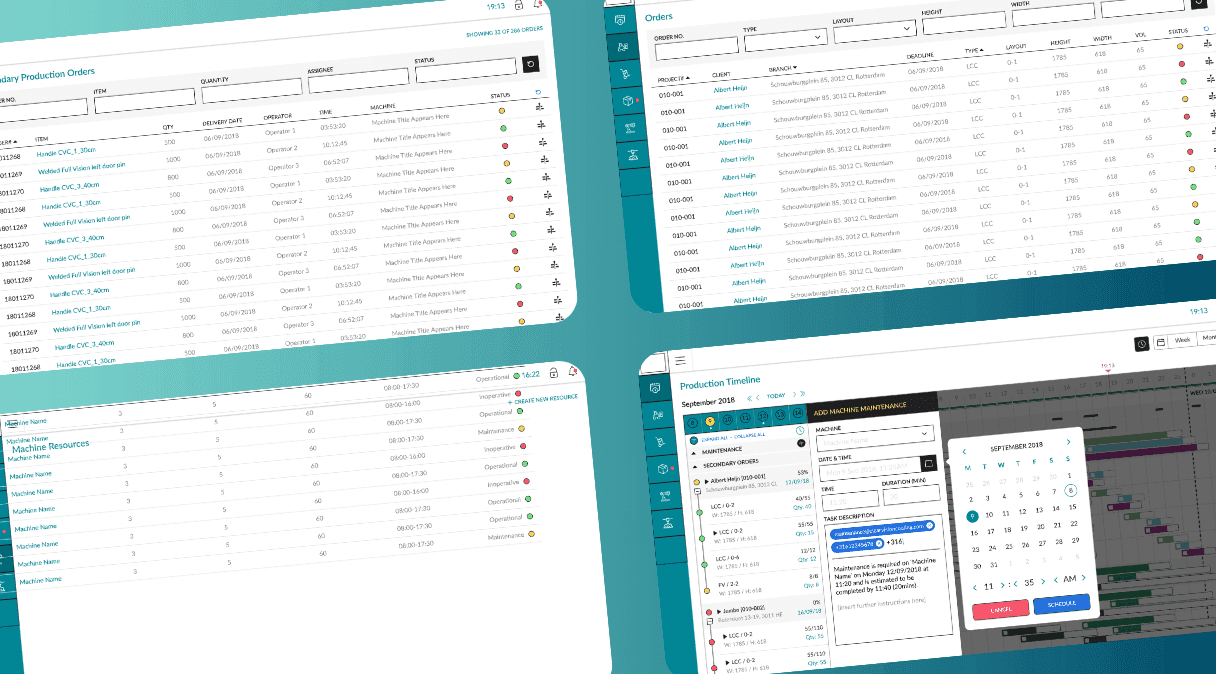
Task: Click the clock view icon in timeline header
Action: click(1142, 343)
